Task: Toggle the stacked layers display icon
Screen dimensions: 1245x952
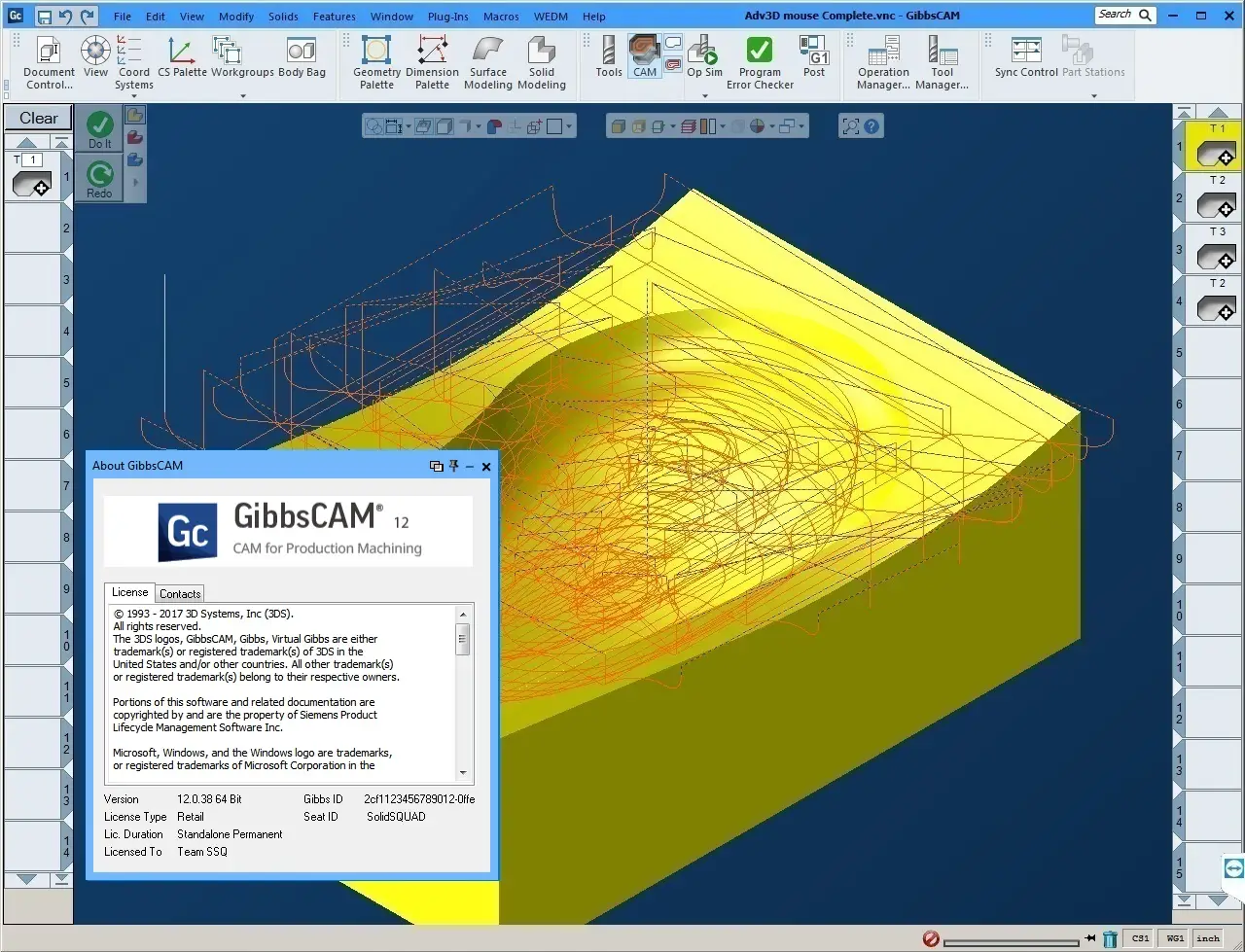Action: tap(689, 126)
